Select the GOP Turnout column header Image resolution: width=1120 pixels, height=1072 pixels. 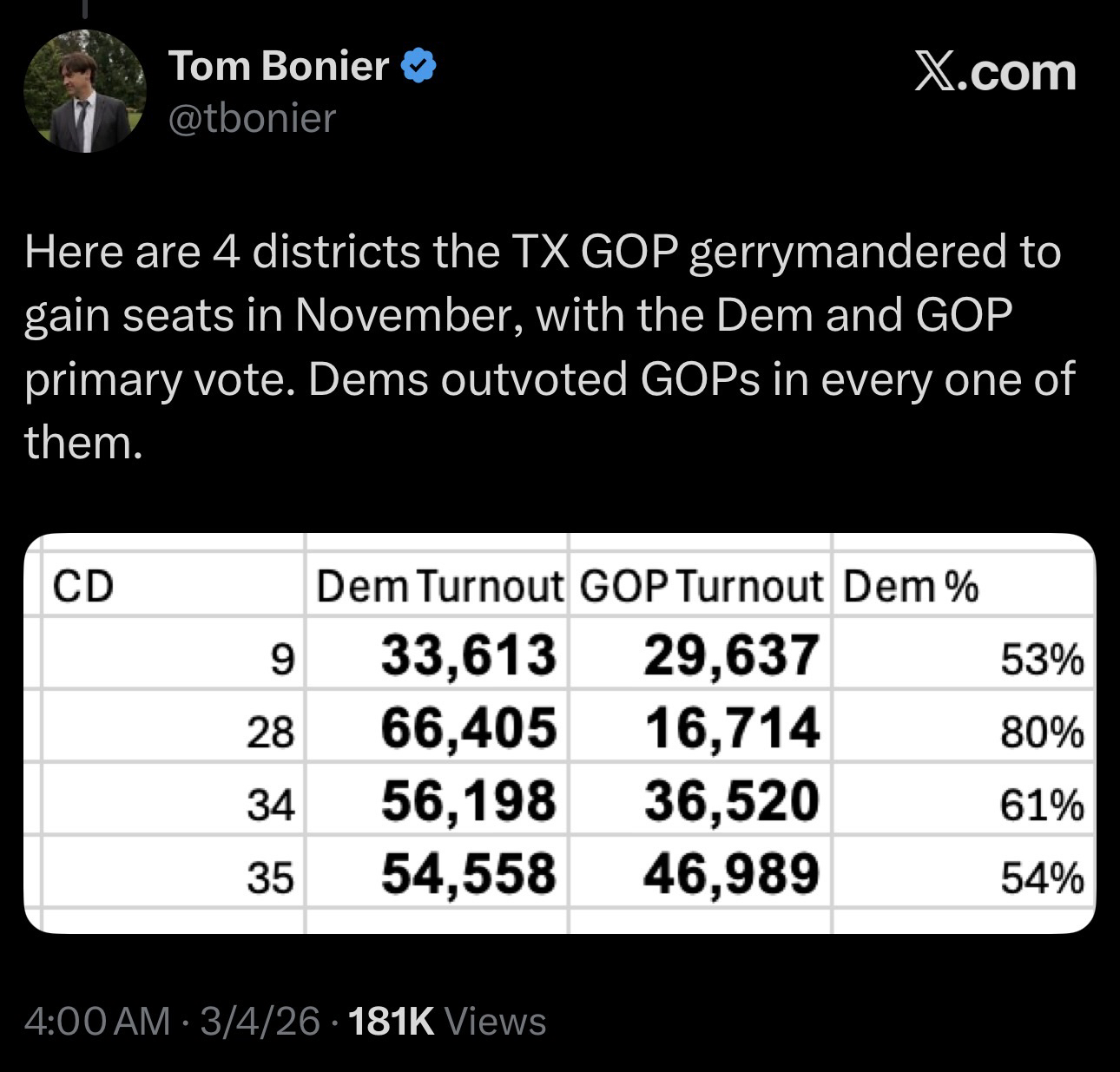(x=700, y=588)
